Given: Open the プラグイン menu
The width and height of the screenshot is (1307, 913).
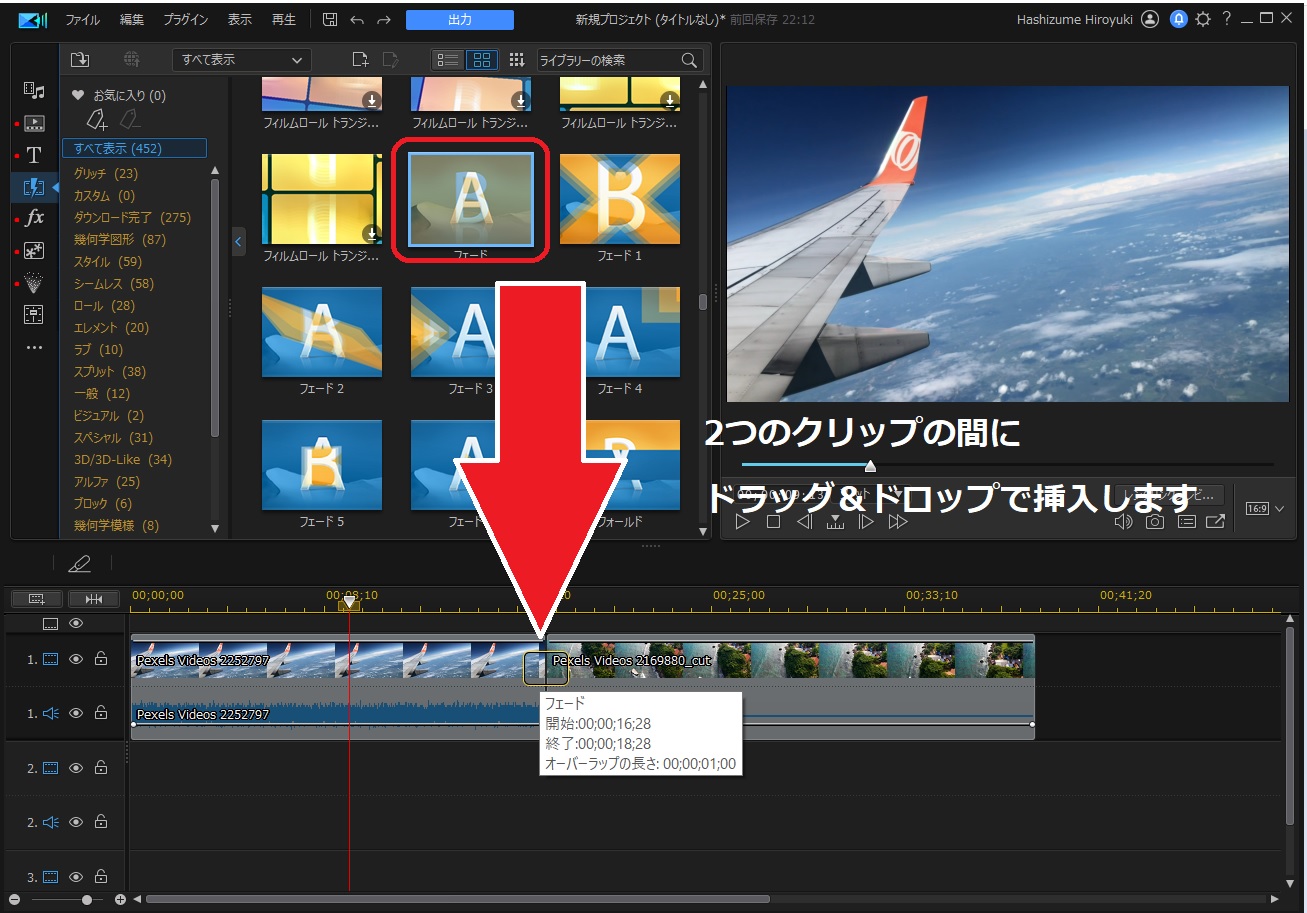Looking at the screenshot, I should pos(187,18).
